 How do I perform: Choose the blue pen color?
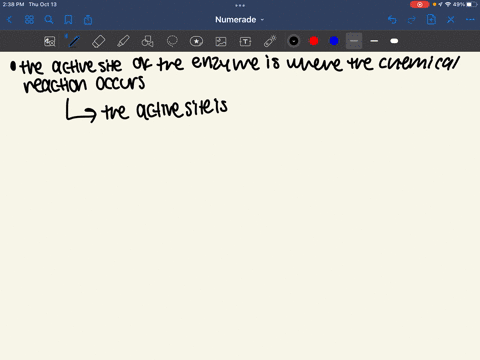click(x=334, y=41)
